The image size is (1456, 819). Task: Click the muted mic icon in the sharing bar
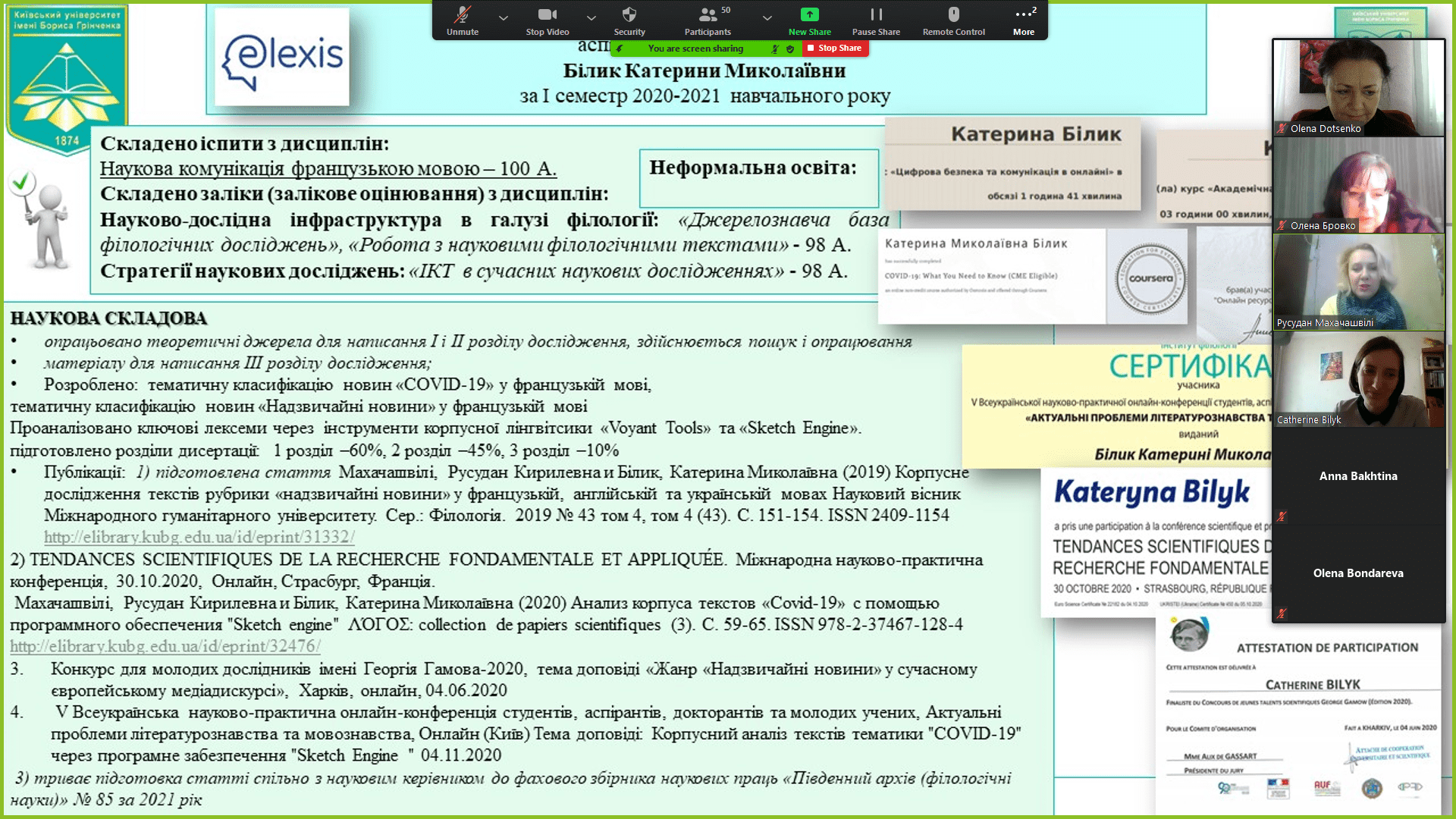pyautogui.click(x=775, y=49)
